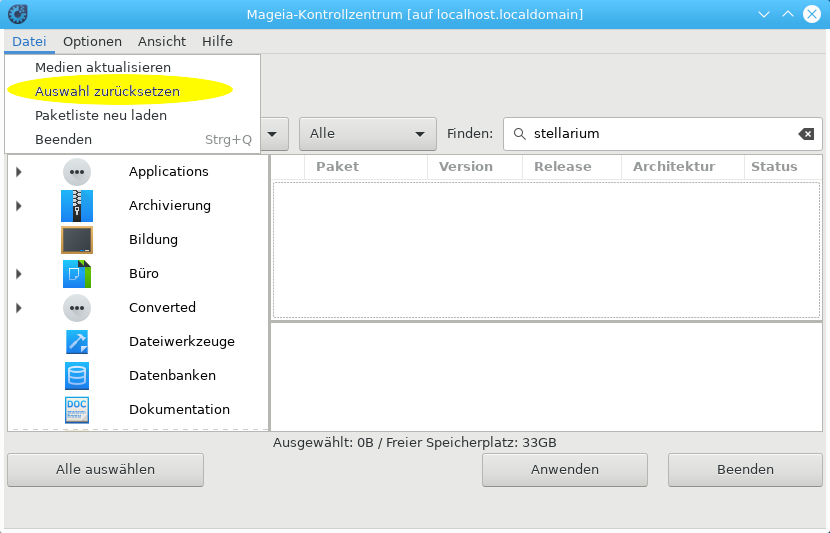This screenshot has width=830, height=533.
Task: Click the Dokumentation DOC icon
Action: coord(77,410)
